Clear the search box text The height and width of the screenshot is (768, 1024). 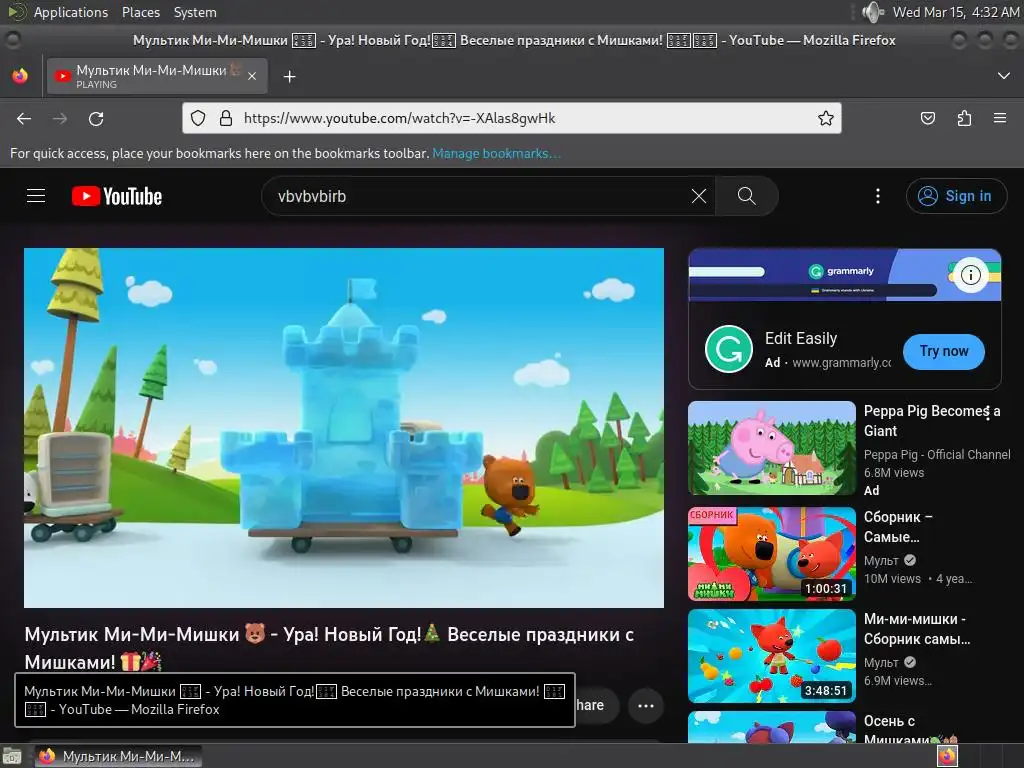[x=699, y=196]
